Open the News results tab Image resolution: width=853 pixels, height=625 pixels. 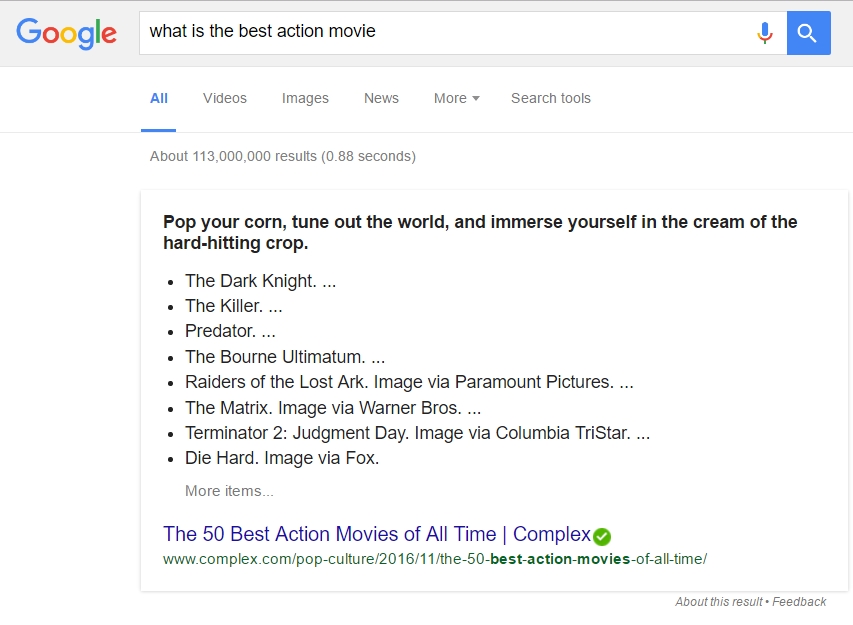[381, 98]
